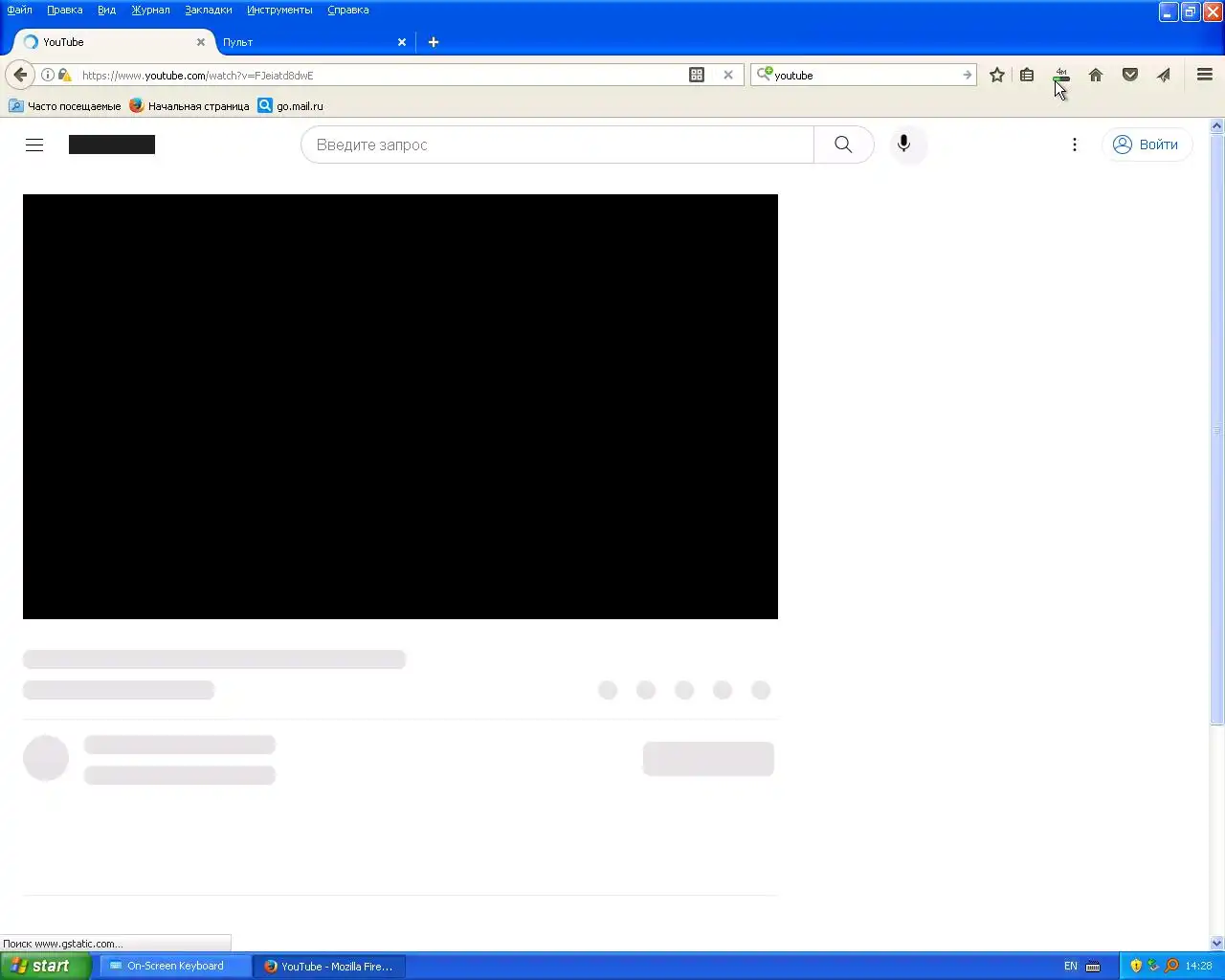Close the Пульт tab
The width and height of the screenshot is (1225, 980).
click(402, 42)
